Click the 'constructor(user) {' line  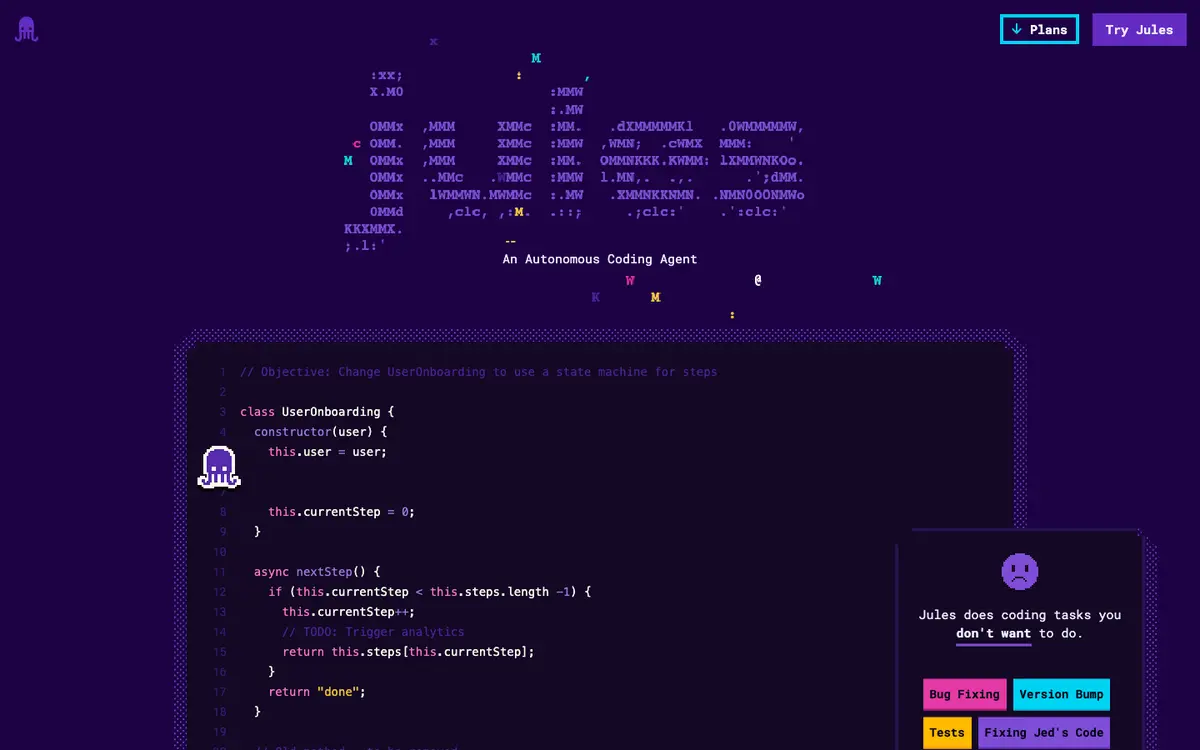(320, 432)
